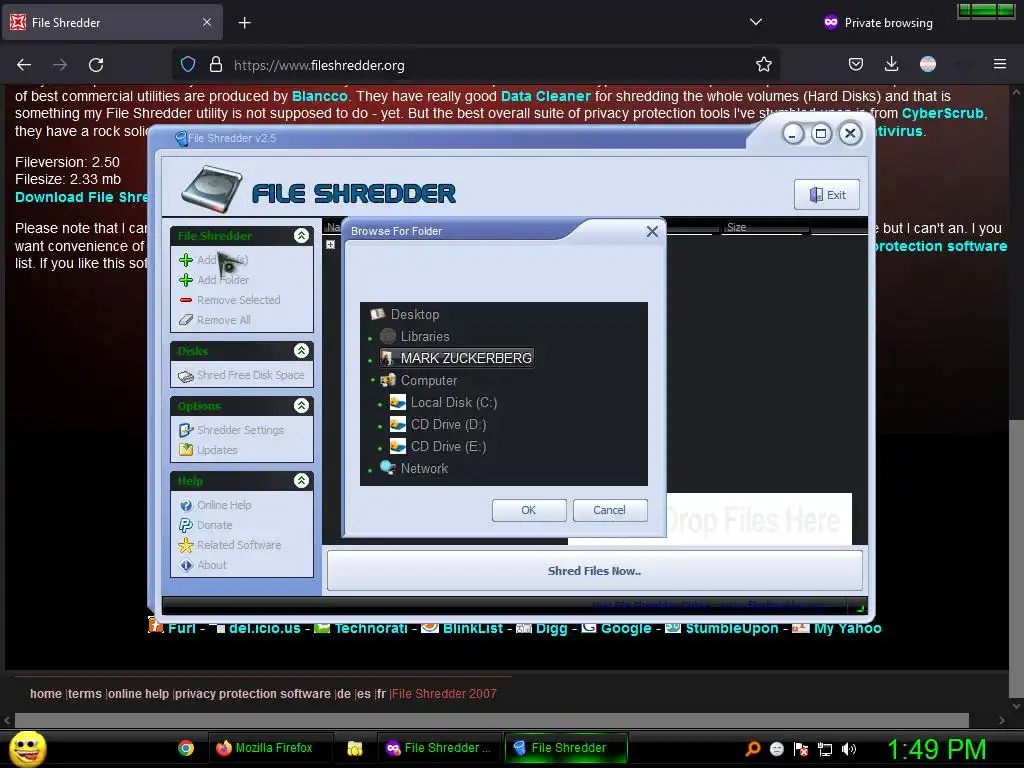Click the Updates icon in Options
Viewport: 1024px width, 768px height.
click(186, 450)
